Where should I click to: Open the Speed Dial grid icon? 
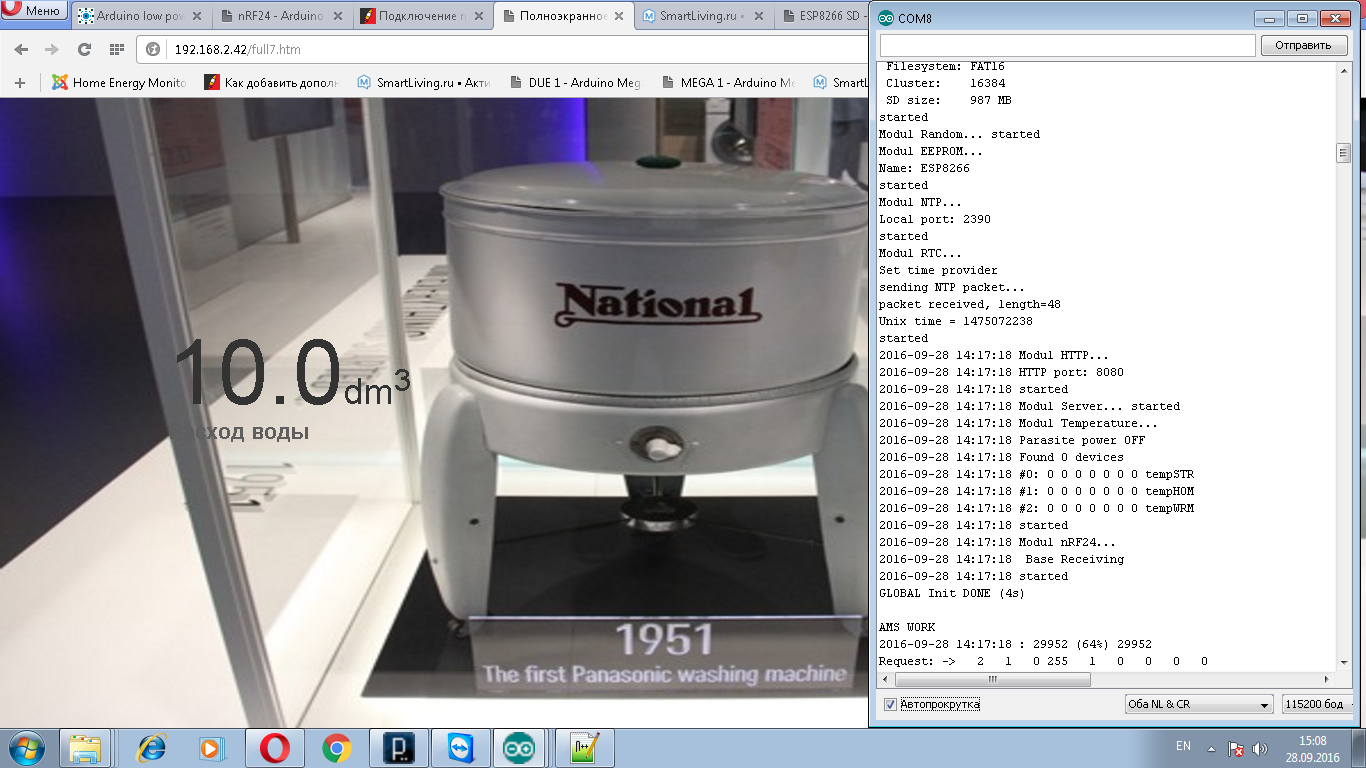[117, 49]
